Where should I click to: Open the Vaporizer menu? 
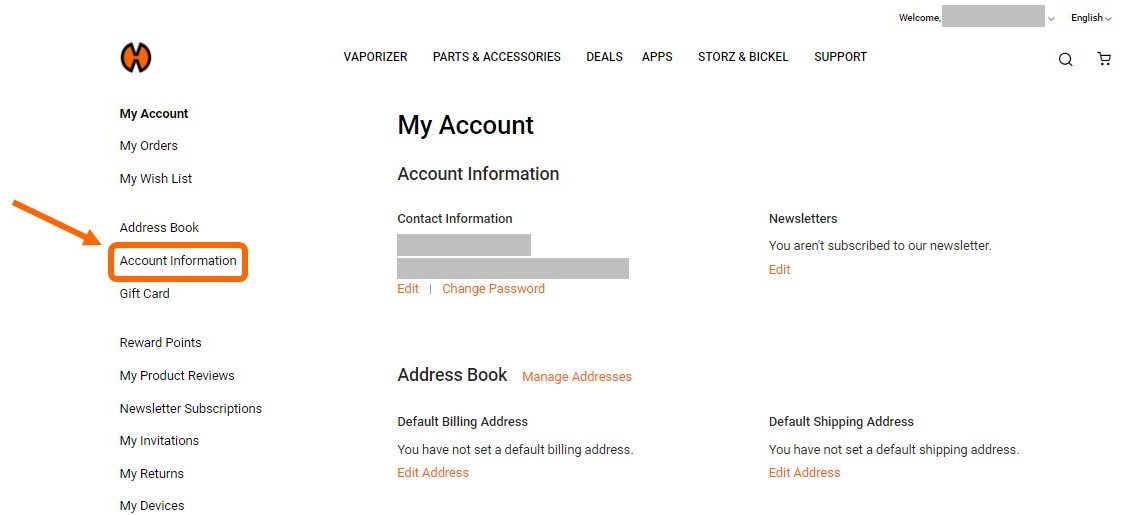point(375,57)
